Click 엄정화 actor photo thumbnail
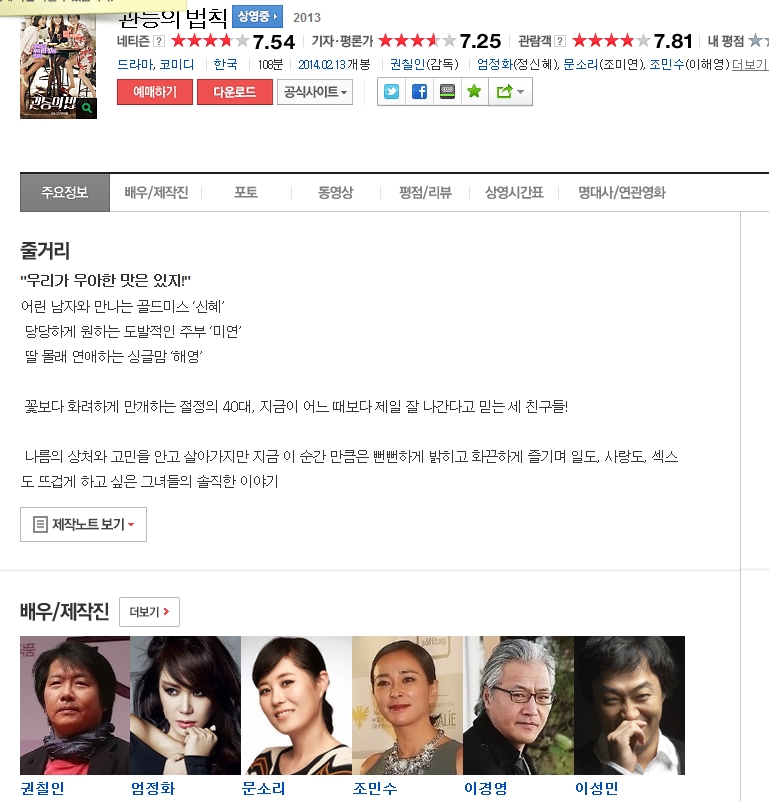 [185, 705]
